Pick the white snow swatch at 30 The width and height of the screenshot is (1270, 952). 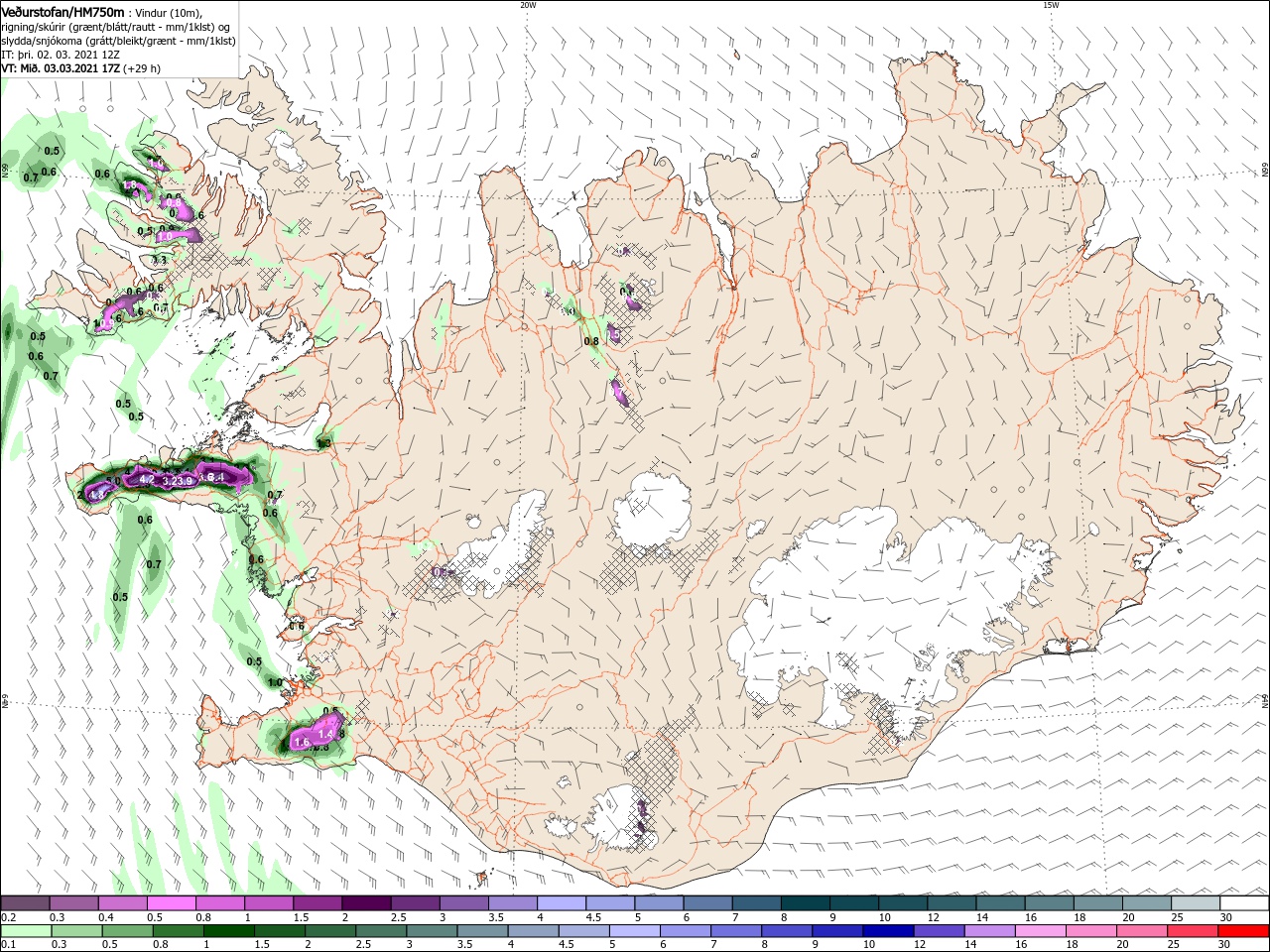tap(1245, 903)
